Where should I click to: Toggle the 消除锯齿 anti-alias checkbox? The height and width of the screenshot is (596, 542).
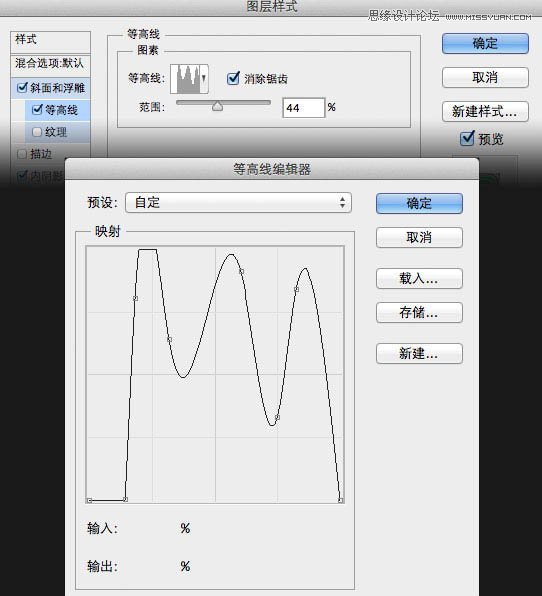[233, 78]
